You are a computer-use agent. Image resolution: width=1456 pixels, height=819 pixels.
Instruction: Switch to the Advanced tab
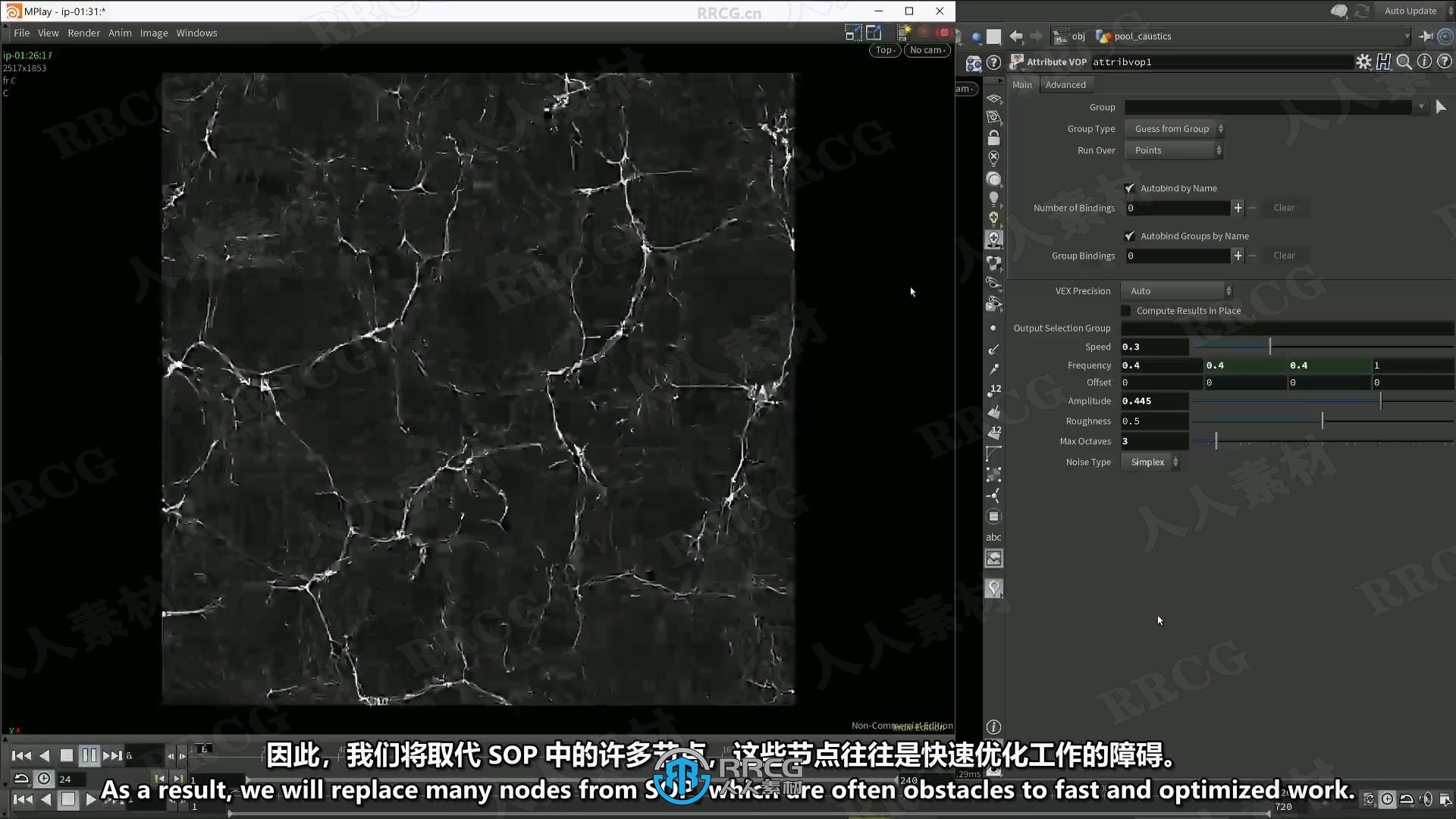pyautogui.click(x=1064, y=83)
